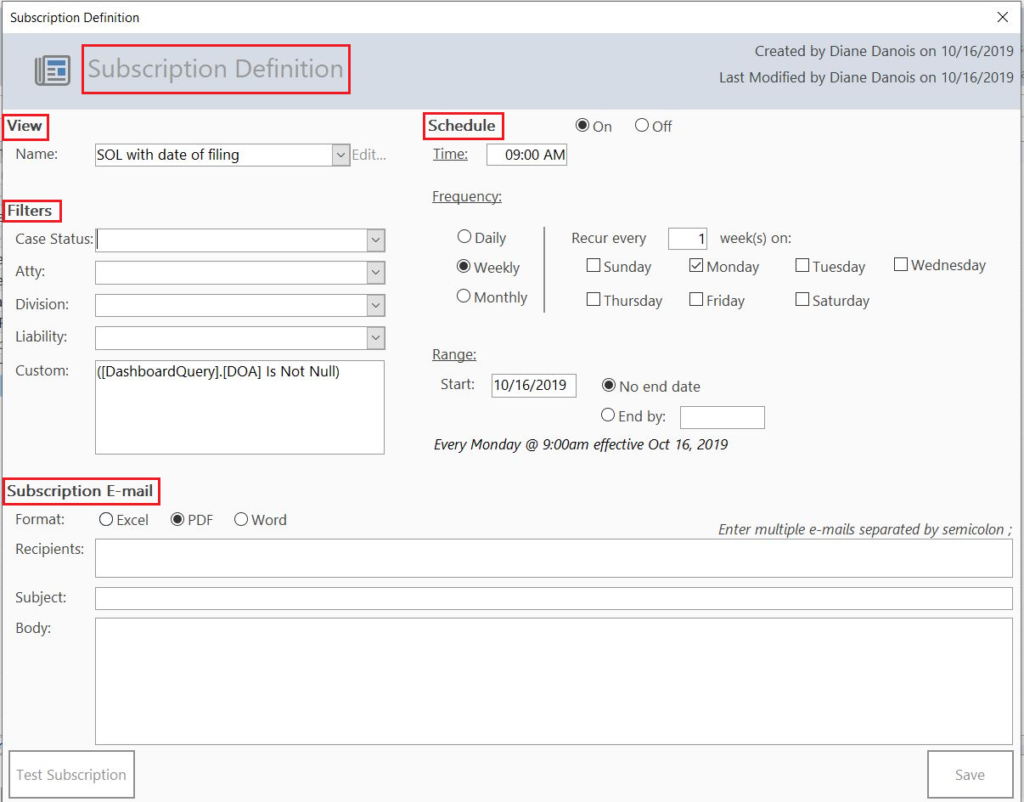Click the Frequency label link

(467, 196)
